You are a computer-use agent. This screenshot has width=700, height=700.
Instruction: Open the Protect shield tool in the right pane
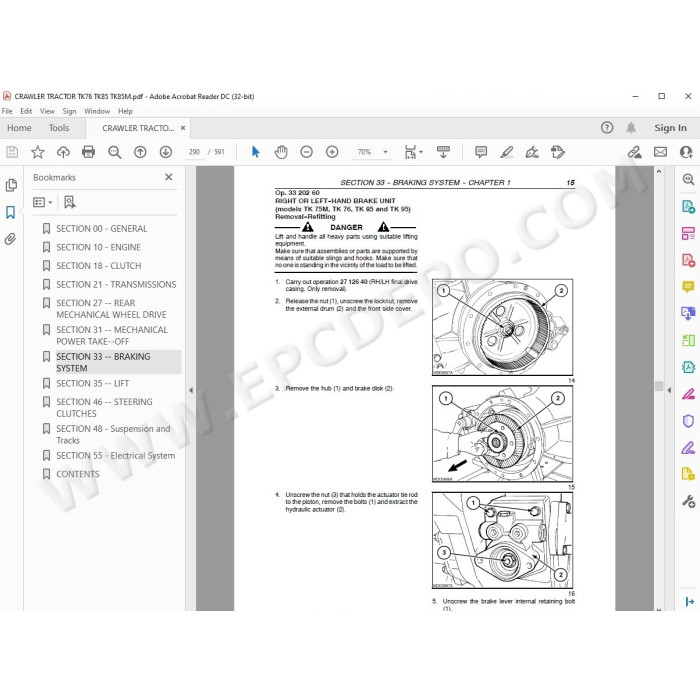point(688,421)
